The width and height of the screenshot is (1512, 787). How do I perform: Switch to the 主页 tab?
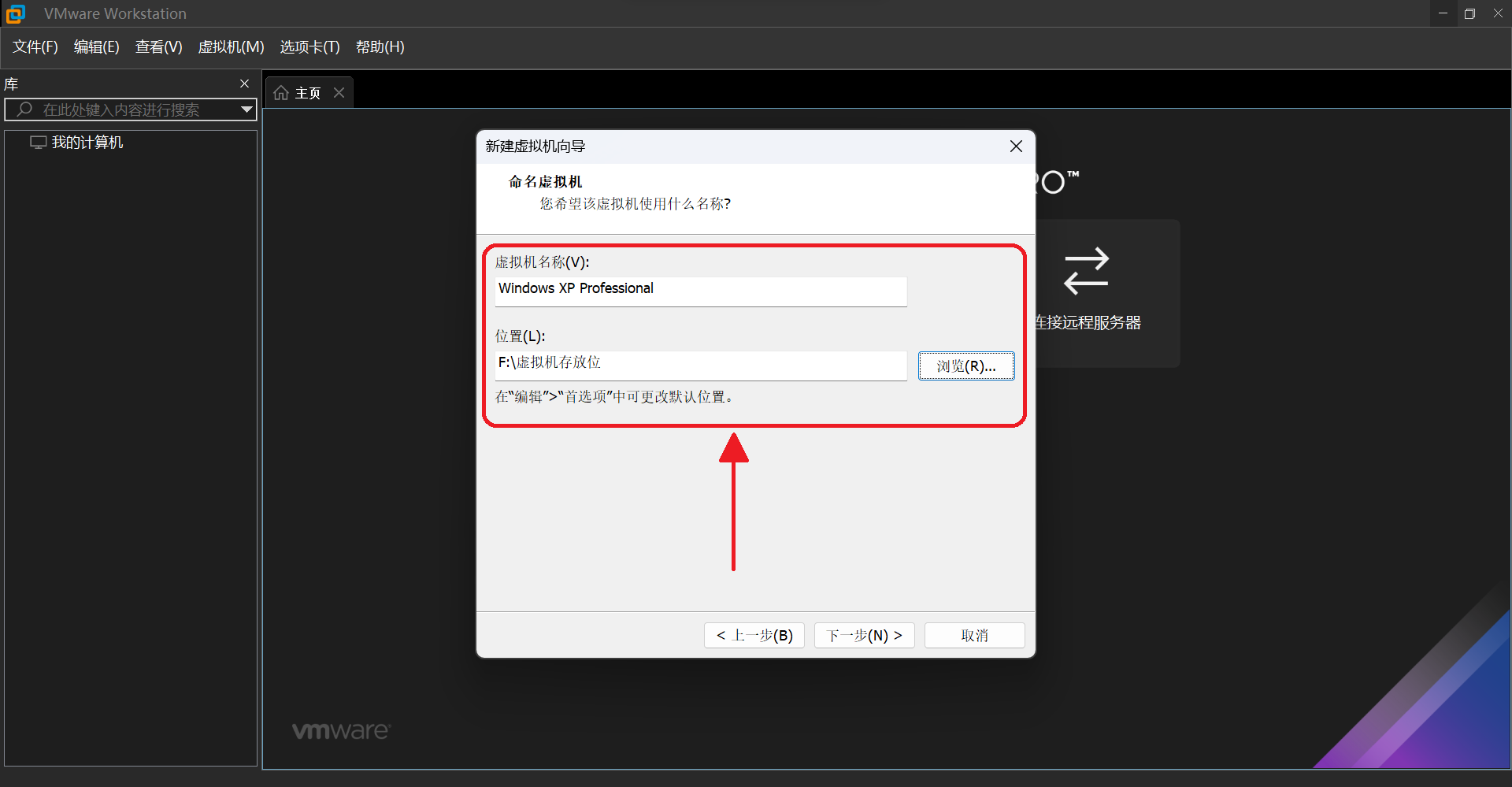pyautogui.click(x=308, y=93)
